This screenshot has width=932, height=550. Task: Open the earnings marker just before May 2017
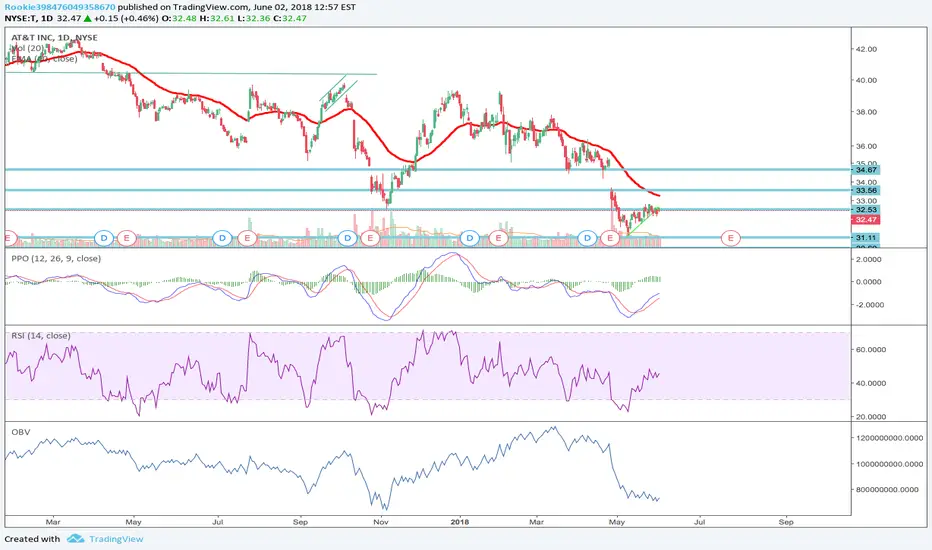click(126, 238)
